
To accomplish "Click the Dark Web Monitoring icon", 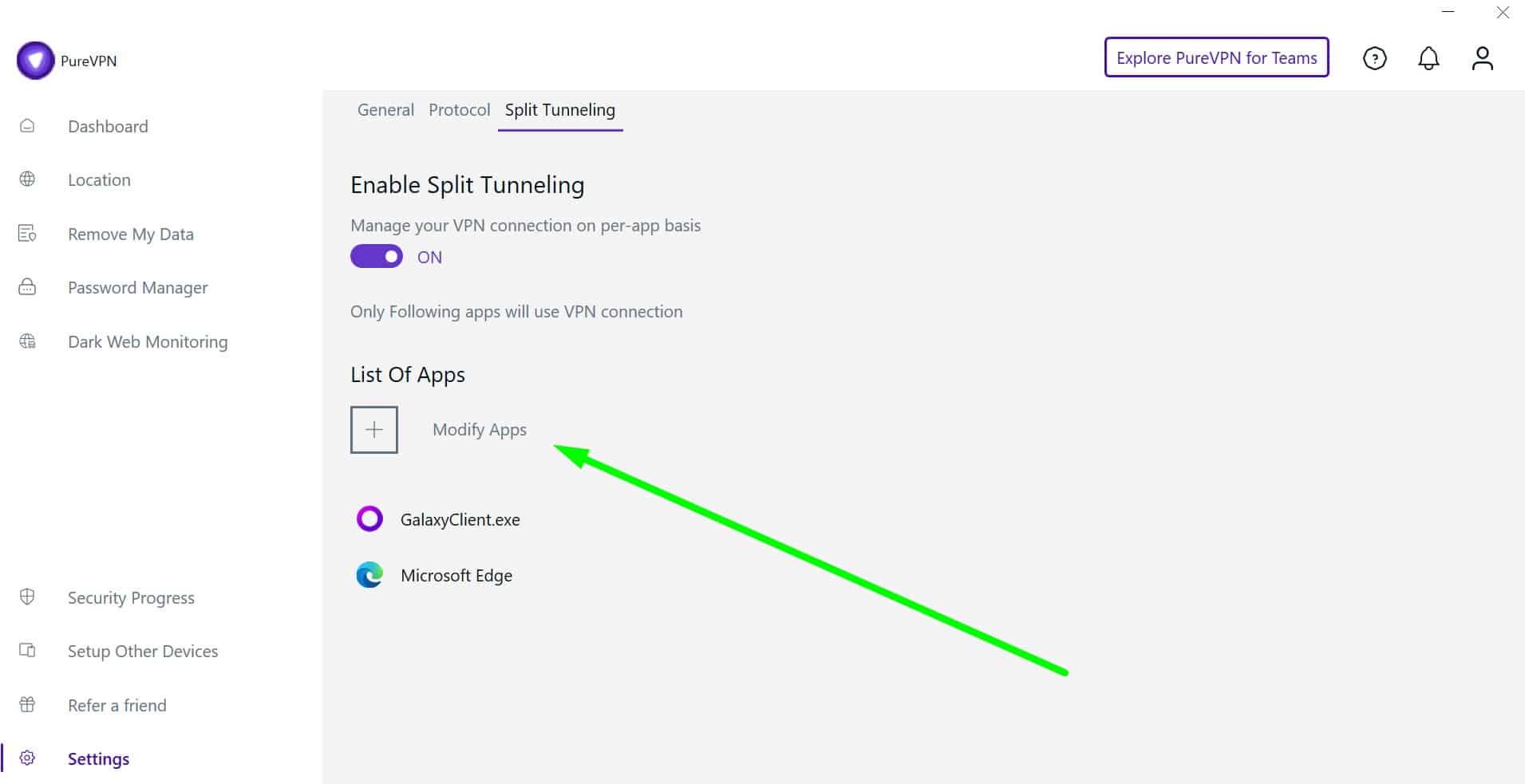I will pyautogui.click(x=27, y=341).
